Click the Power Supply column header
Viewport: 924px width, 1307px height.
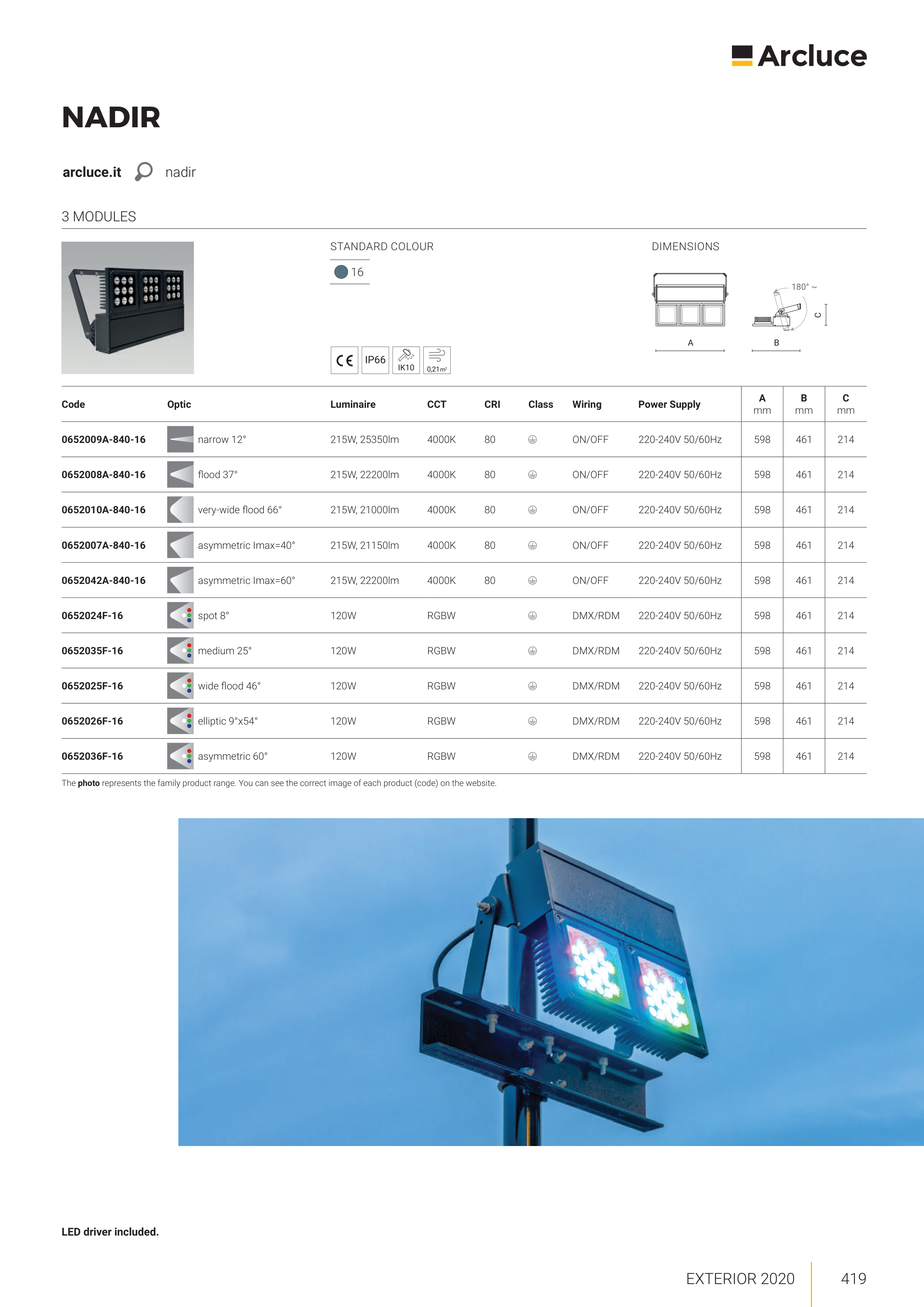[669, 404]
